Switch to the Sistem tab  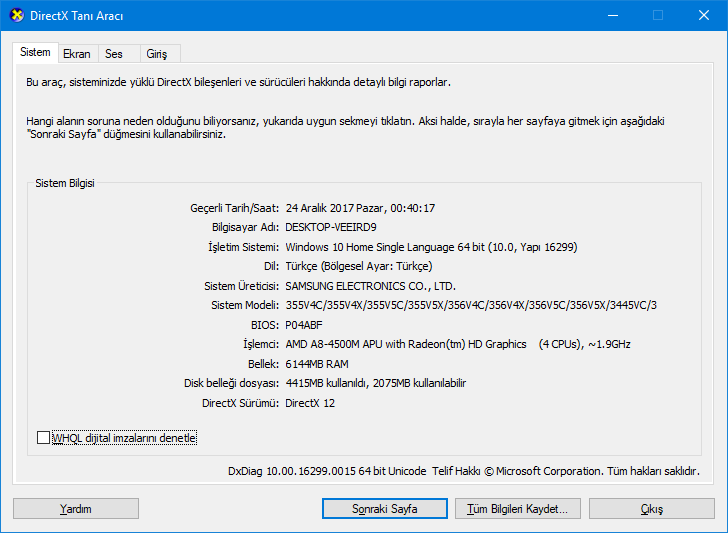pos(35,52)
